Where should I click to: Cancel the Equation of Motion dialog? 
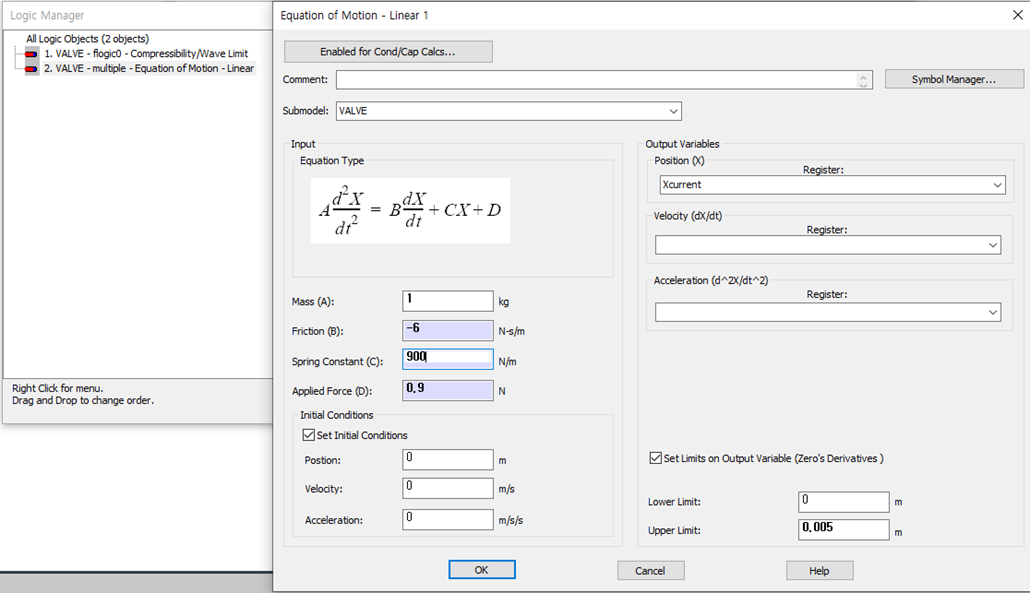(650, 571)
